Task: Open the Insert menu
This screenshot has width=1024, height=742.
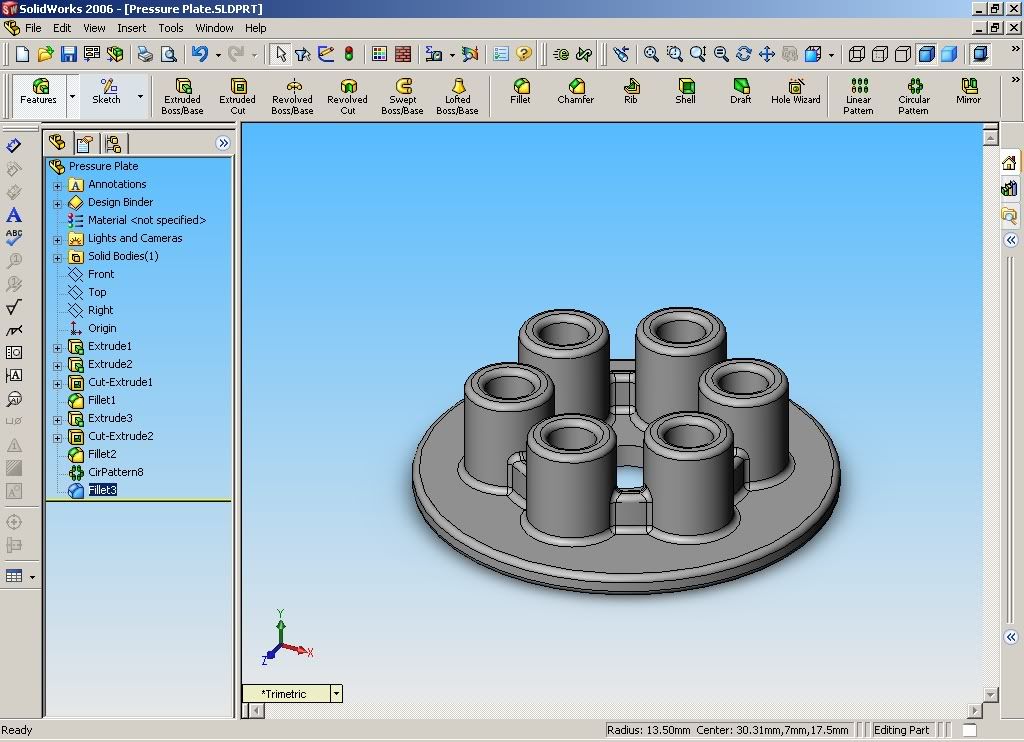Action: [x=131, y=28]
